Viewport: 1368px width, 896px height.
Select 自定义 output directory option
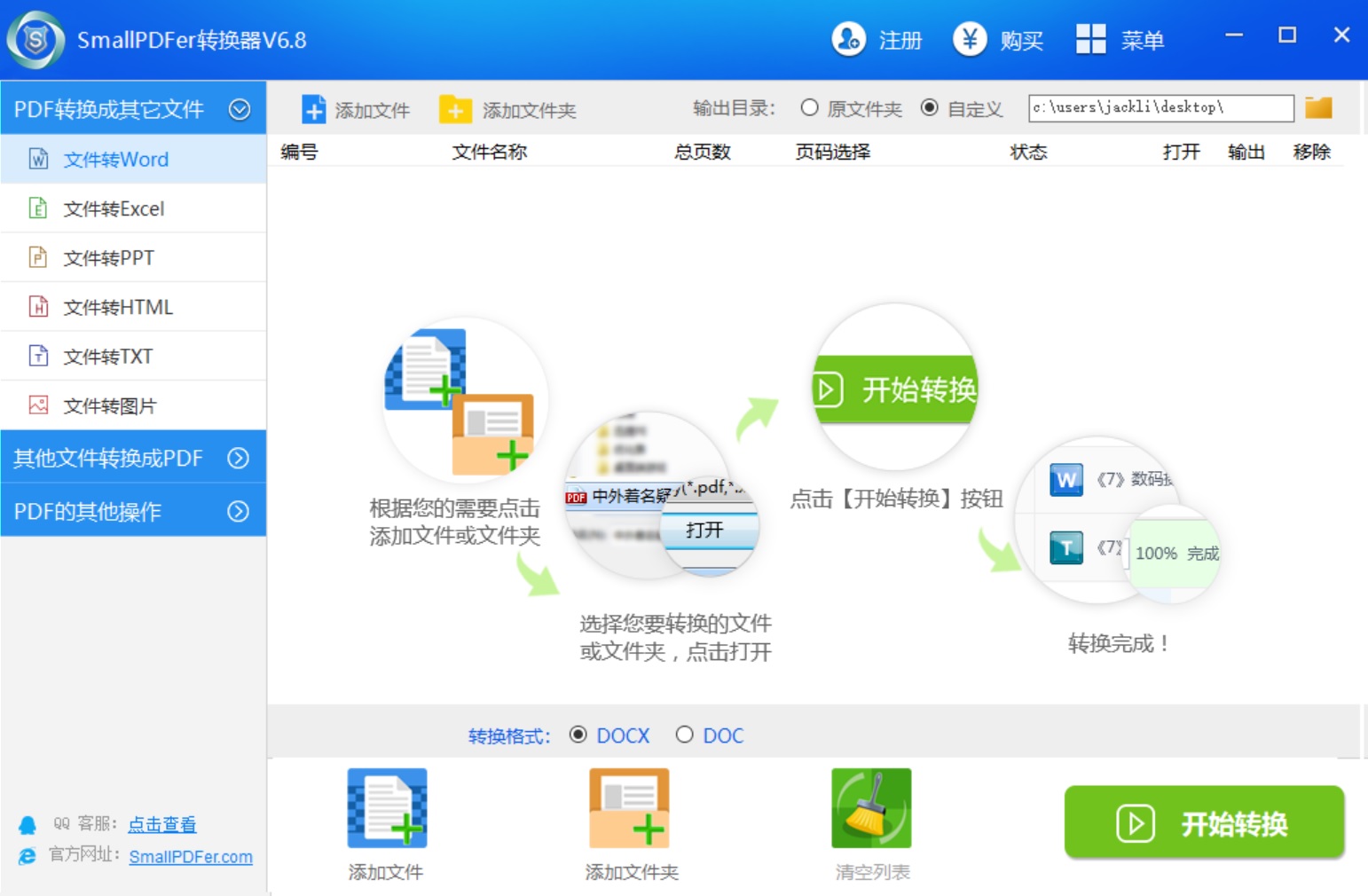929,107
